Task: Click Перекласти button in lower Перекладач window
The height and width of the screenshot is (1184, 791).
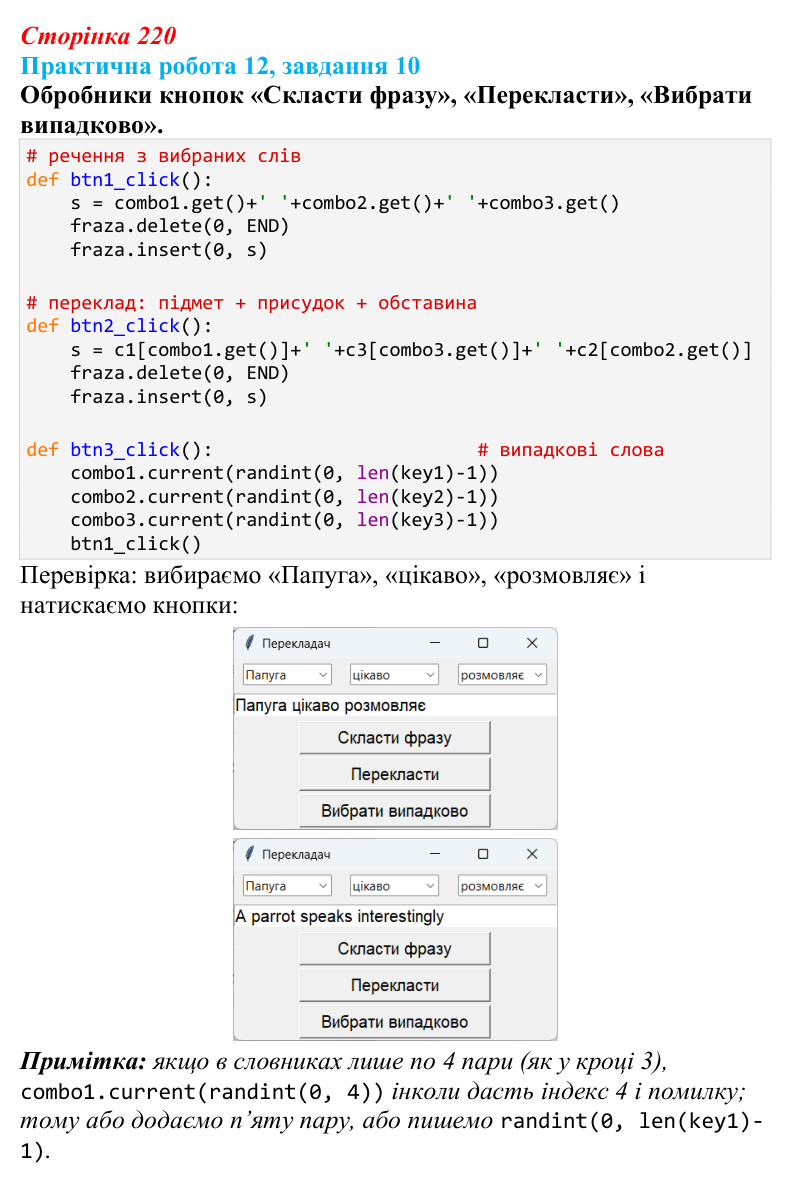Action: click(395, 985)
